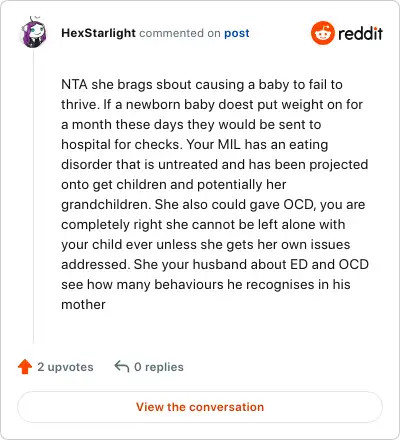Open the HexStarlight username profile

pos(98,33)
